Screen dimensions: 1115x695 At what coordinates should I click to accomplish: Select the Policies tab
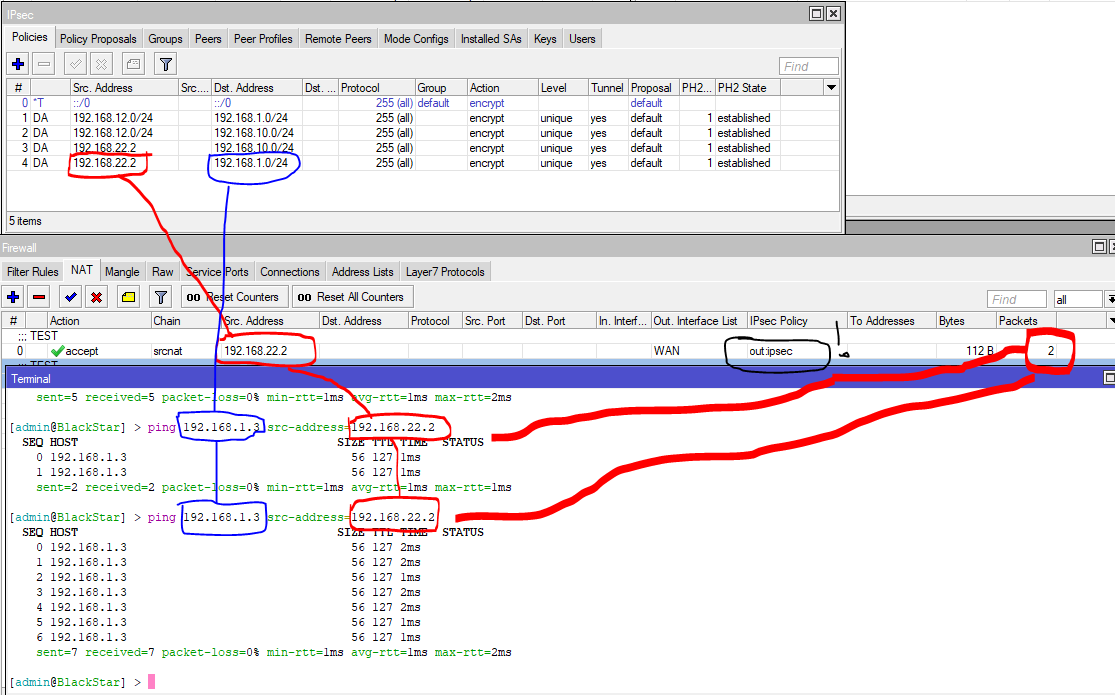click(x=30, y=37)
